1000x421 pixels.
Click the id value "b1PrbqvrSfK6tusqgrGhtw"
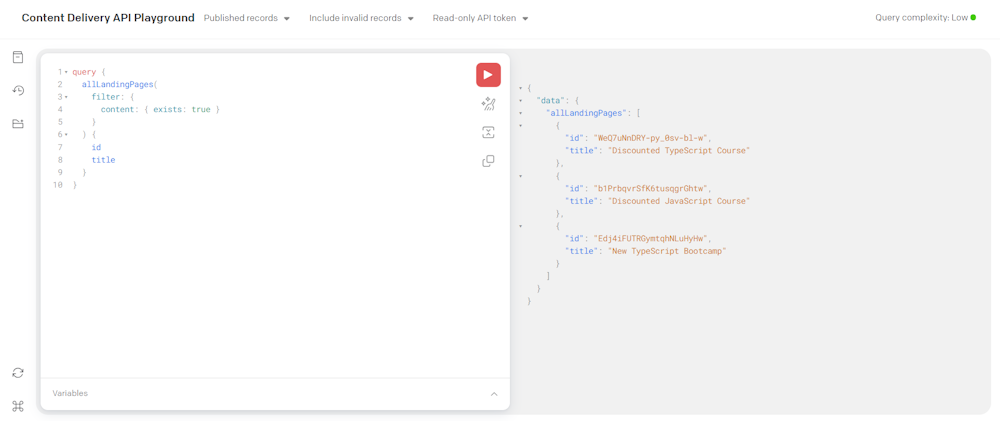651,188
